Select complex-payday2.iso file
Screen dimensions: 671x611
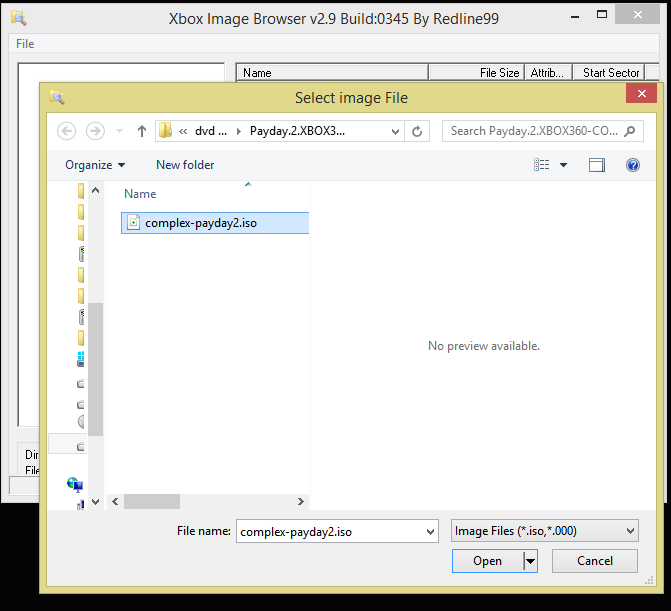pyautogui.click(x=200, y=223)
